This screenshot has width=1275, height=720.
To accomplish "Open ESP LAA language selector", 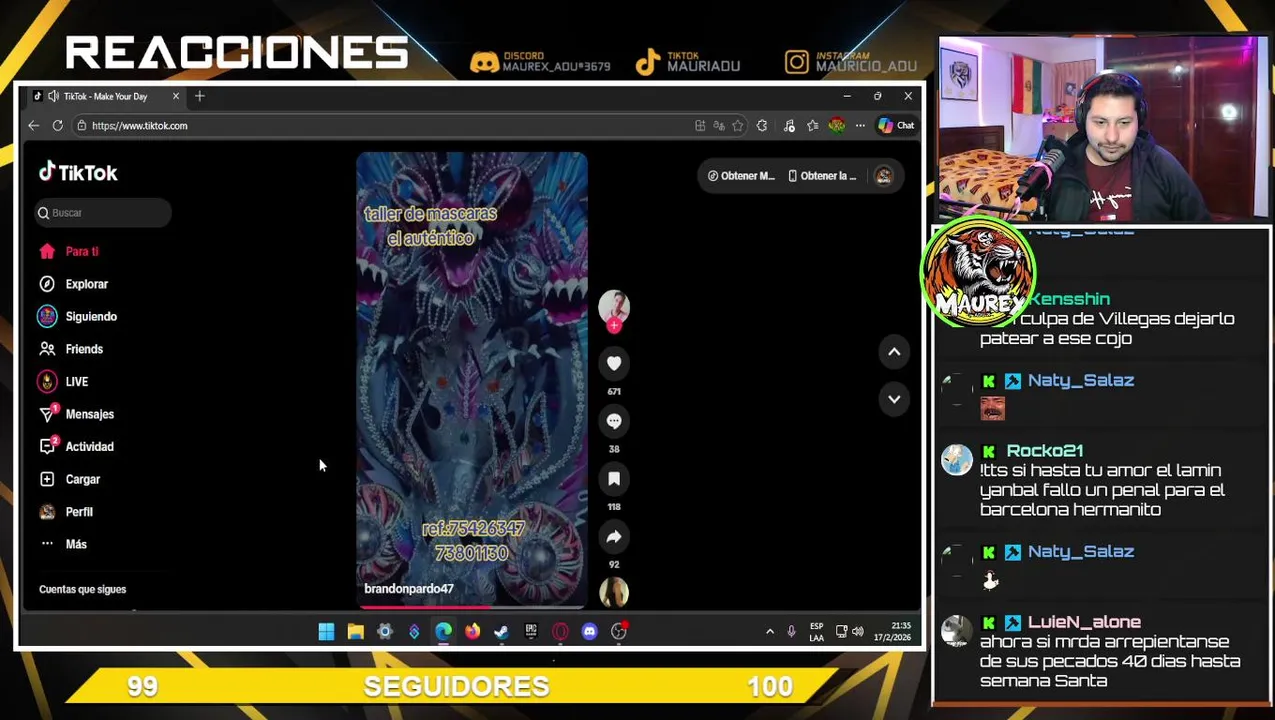I will tap(817, 632).
